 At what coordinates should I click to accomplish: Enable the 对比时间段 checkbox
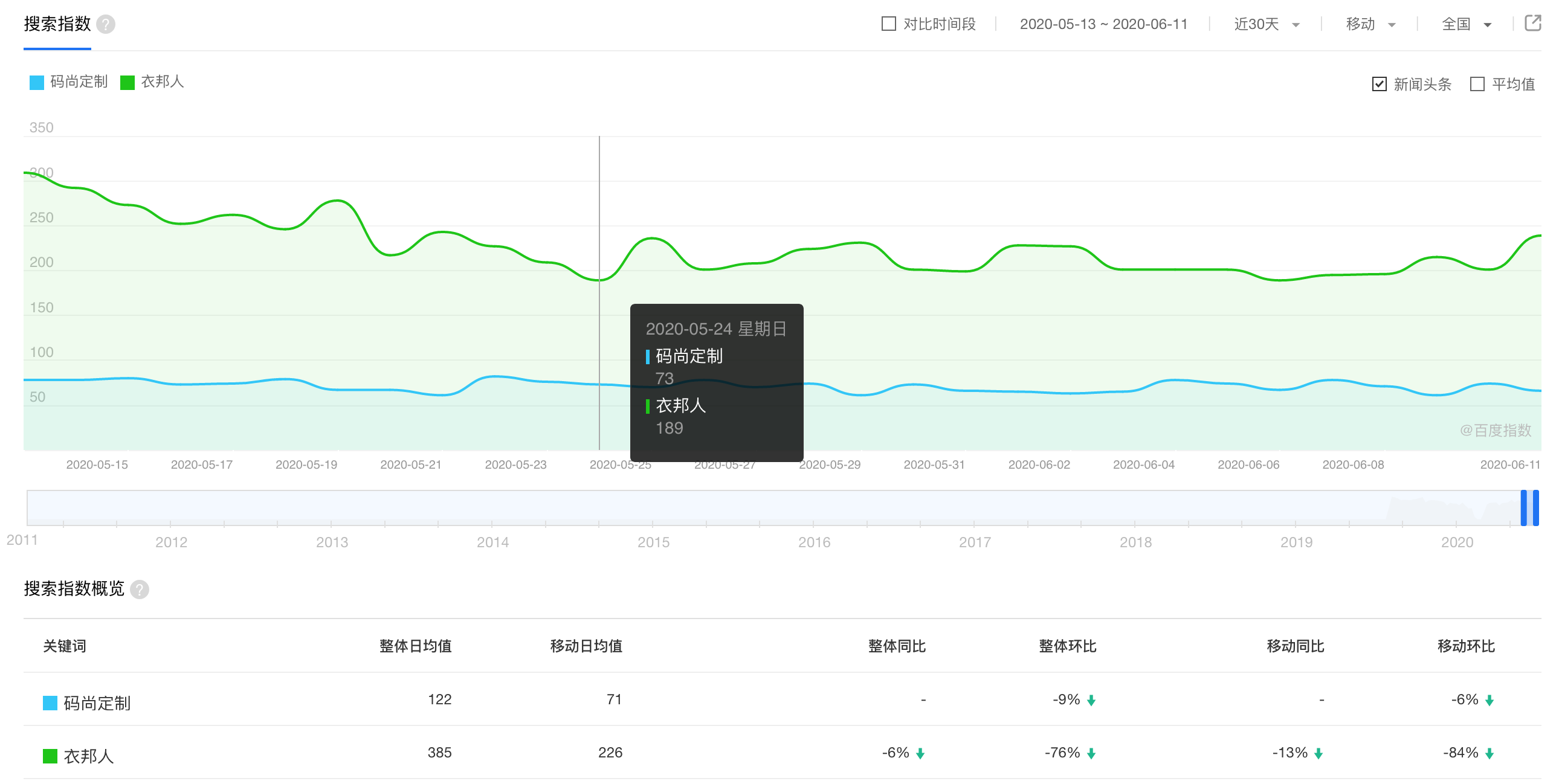888,24
